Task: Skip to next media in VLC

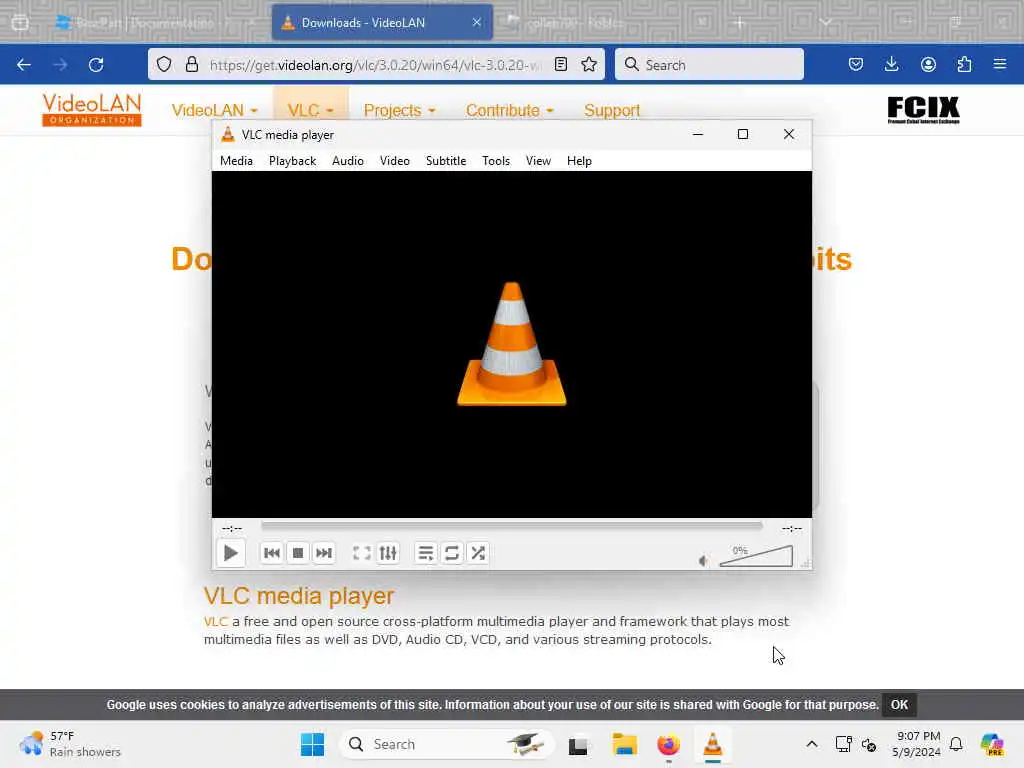Action: tap(324, 553)
